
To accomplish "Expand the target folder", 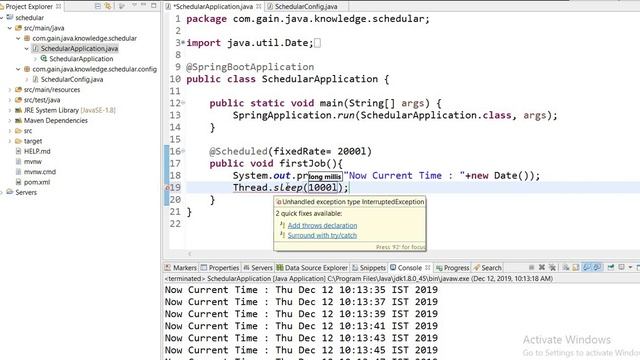I will 10,141.
